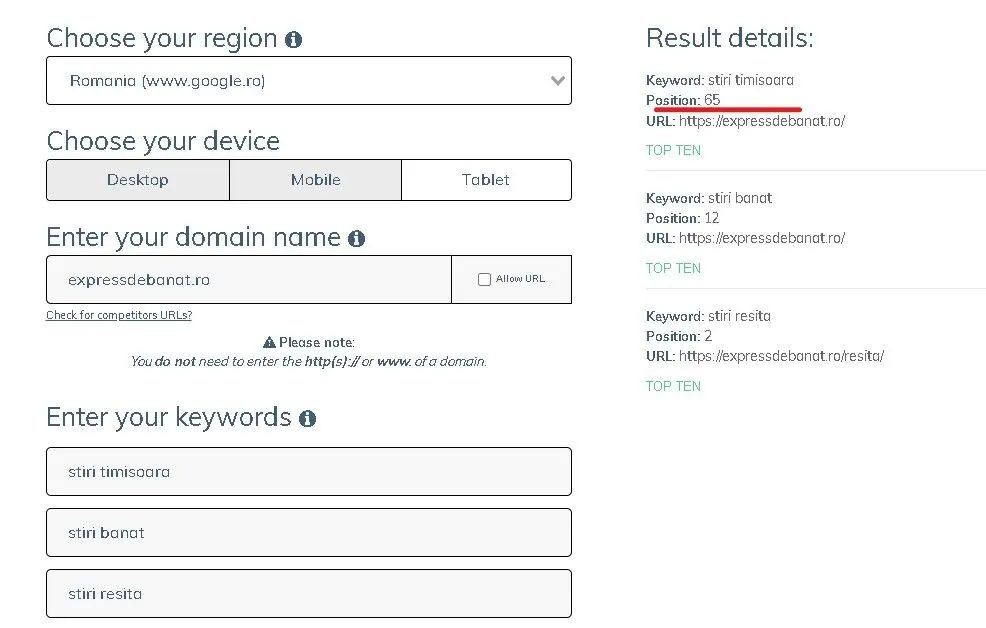The width and height of the screenshot is (986, 628).
Task: Select the Mobile device option
Action: 315,180
